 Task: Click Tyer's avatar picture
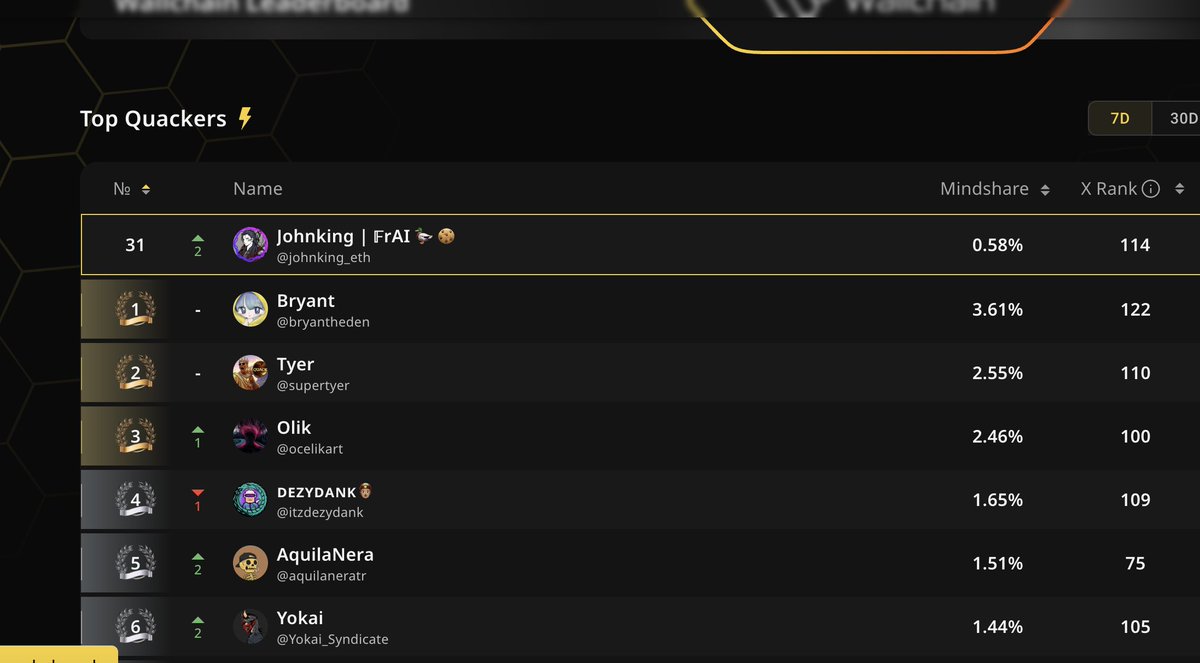click(250, 373)
